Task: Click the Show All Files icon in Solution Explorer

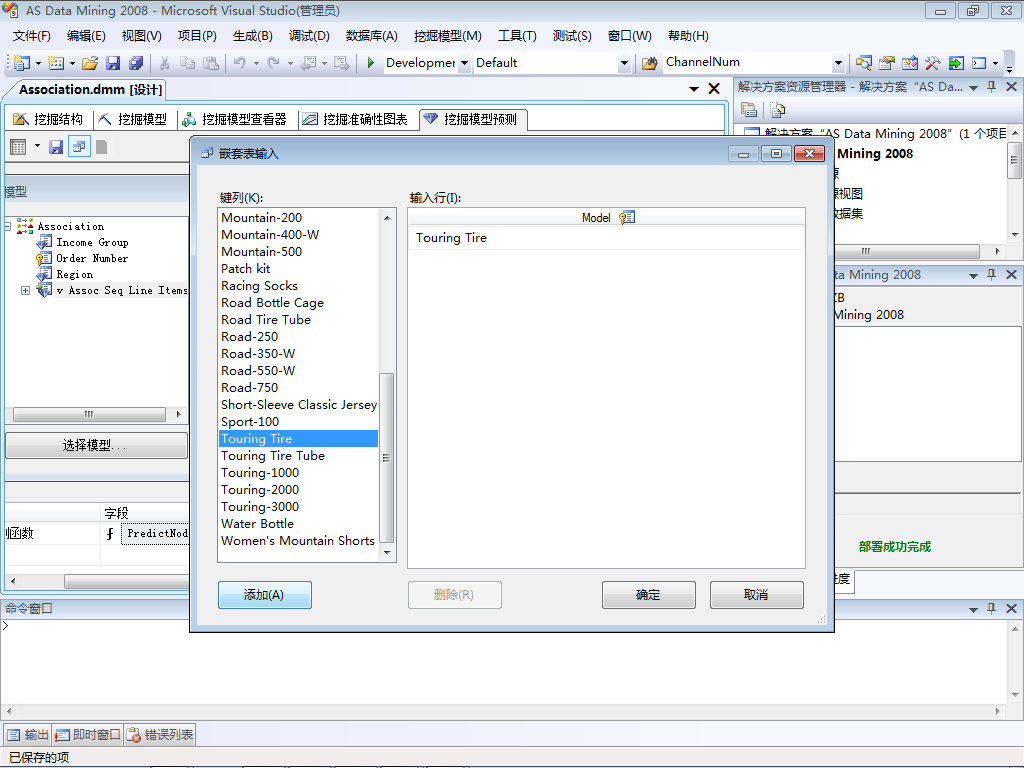Action: click(777, 110)
